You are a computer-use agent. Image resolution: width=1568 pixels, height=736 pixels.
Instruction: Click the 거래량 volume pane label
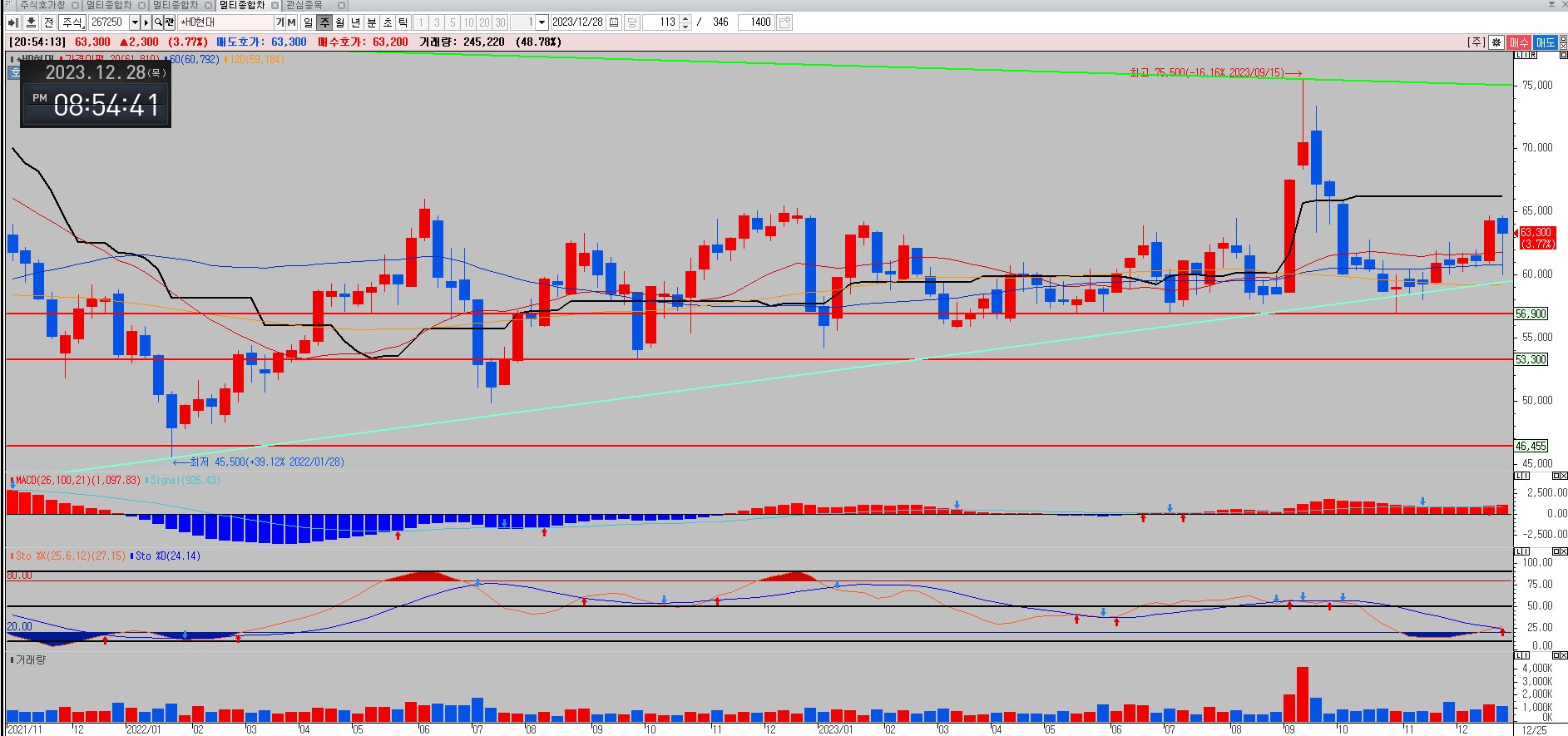click(29, 659)
